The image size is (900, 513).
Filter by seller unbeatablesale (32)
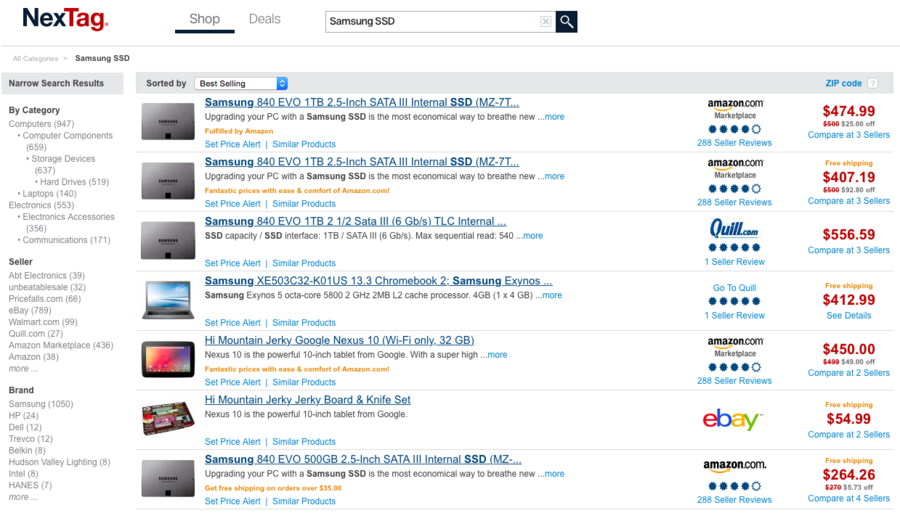point(47,287)
